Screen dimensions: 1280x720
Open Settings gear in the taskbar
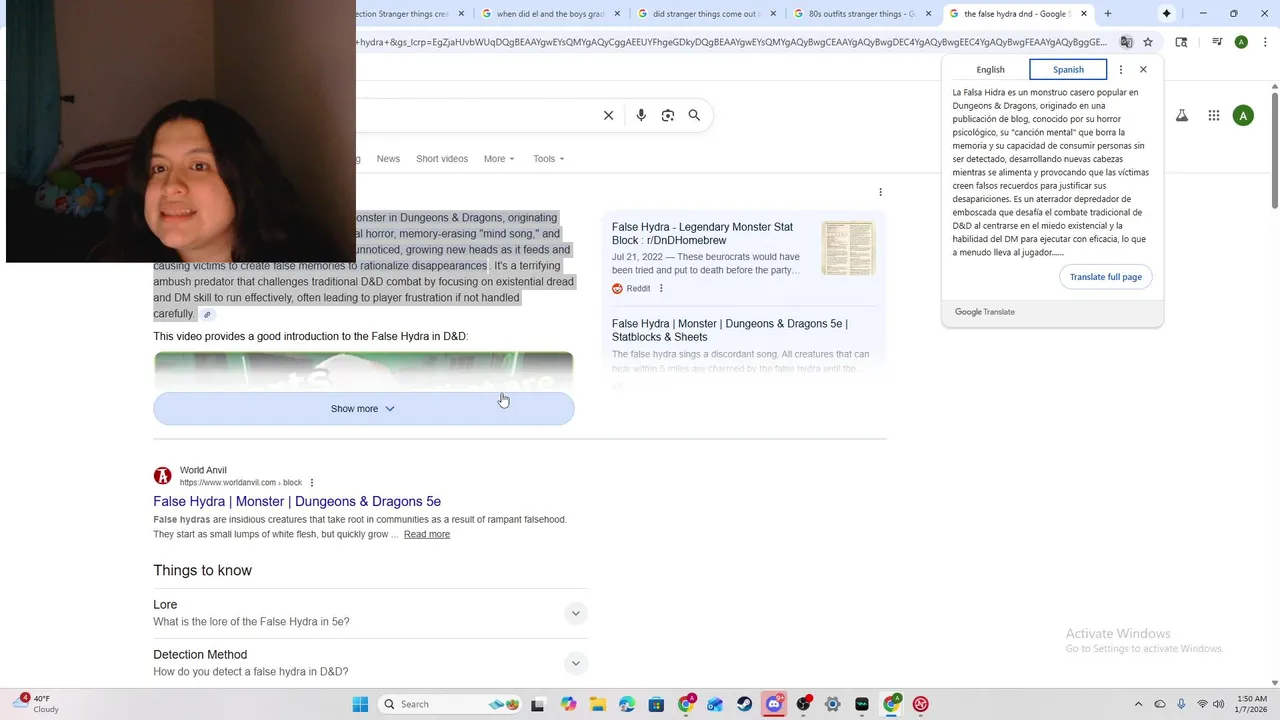pos(832,704)
